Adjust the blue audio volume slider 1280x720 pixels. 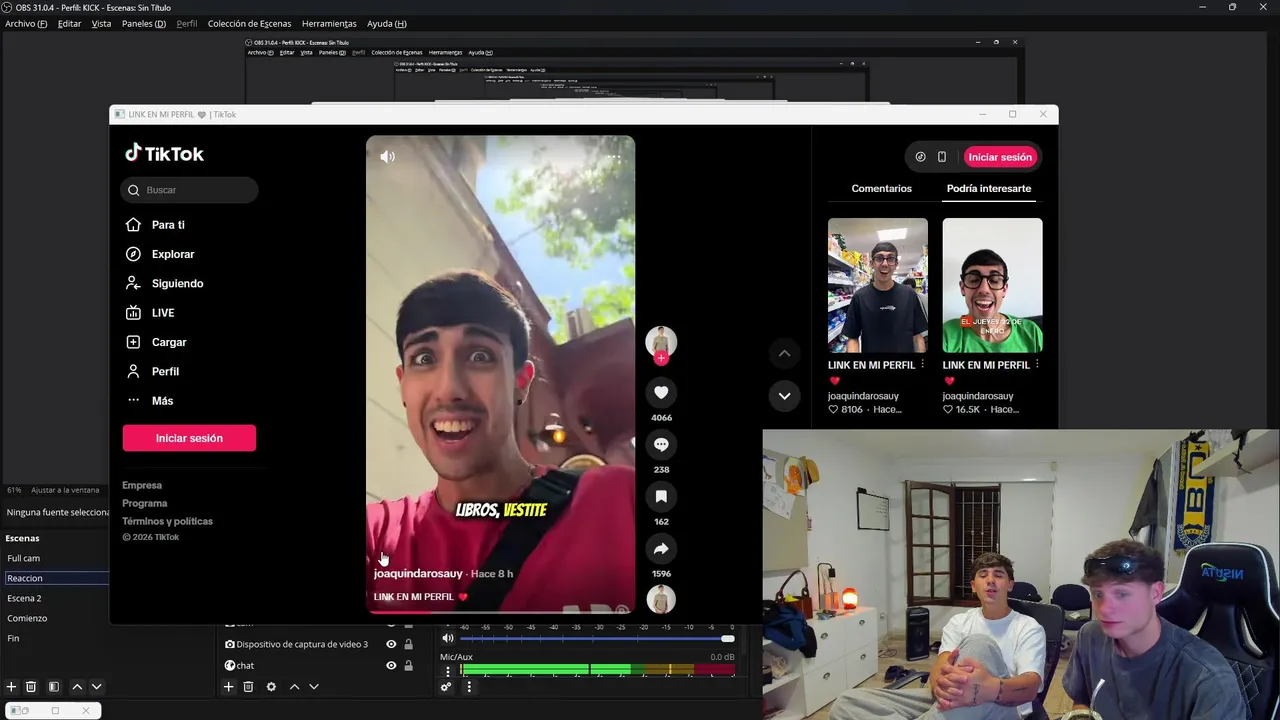click(x=596, y=638)
